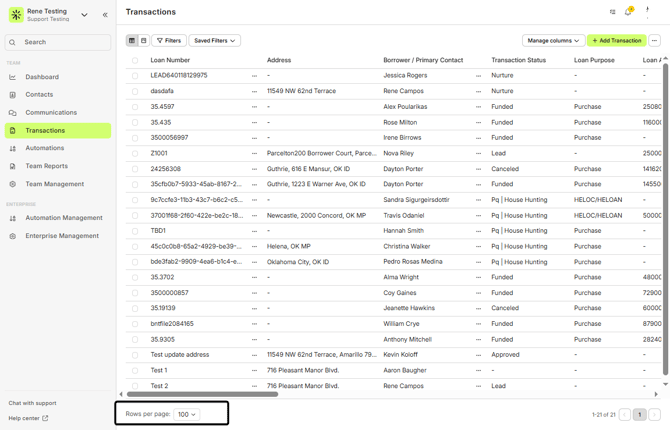The image size is (670, 430).
Task: Expand the Saved Filters dropdown
Action: [214, 41]
